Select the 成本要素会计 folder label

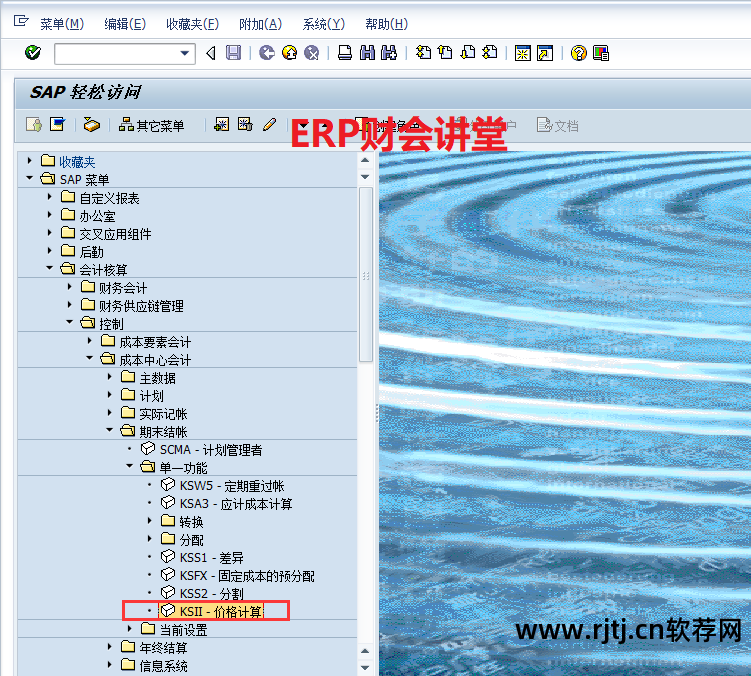(x=155, y=342)
